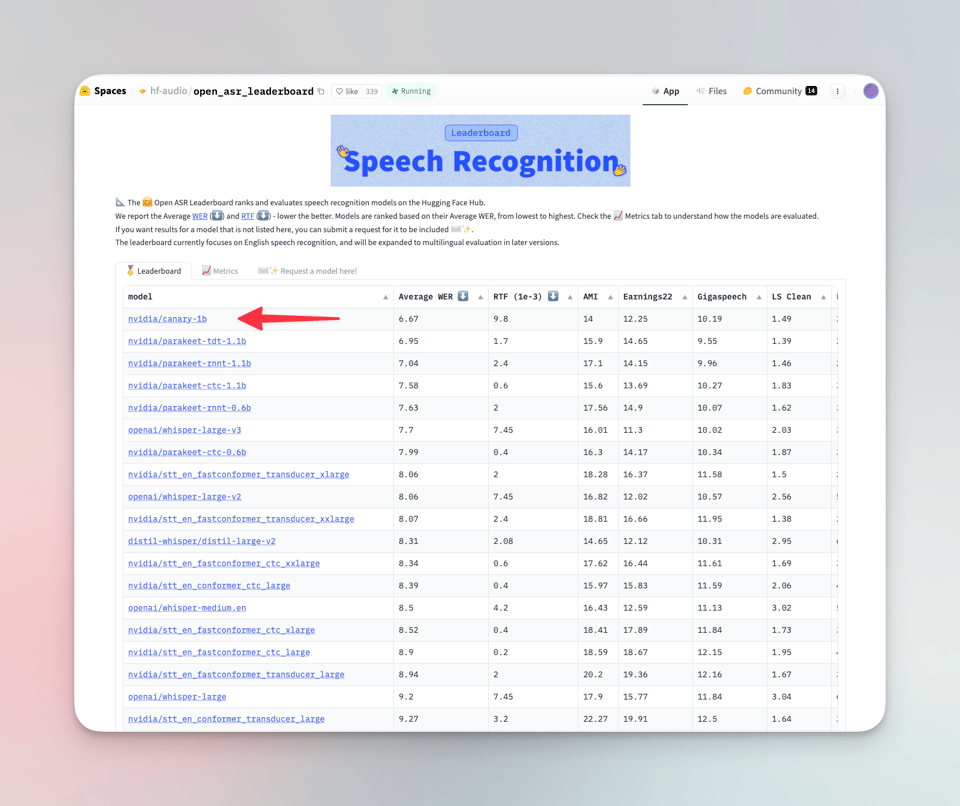
Task: Click the Average WER column header label
Action: click(426, 297)
